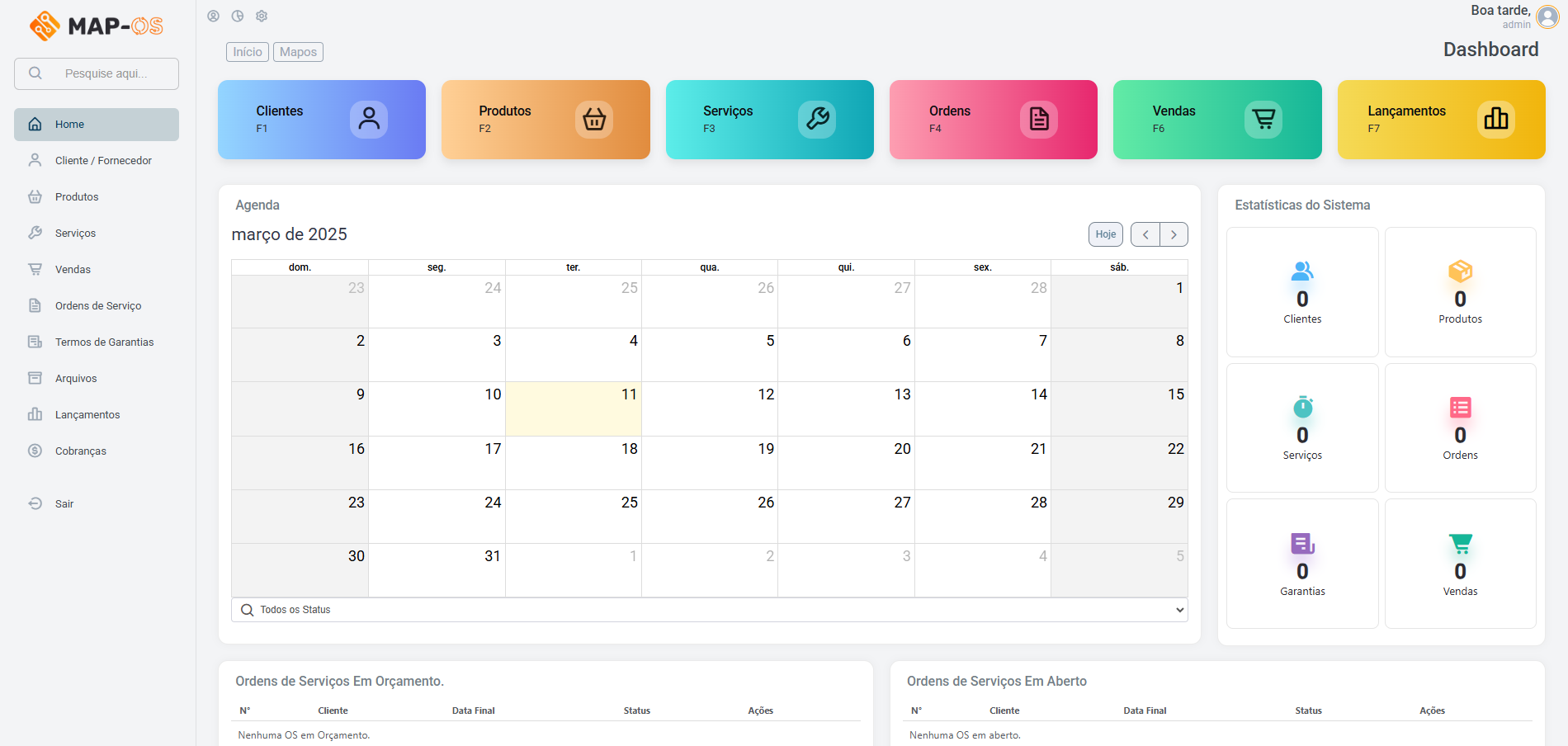Open Ordens de Serviço in sidebar
This screenshot has width=1568, height=746.
click(x=98, y=306)
